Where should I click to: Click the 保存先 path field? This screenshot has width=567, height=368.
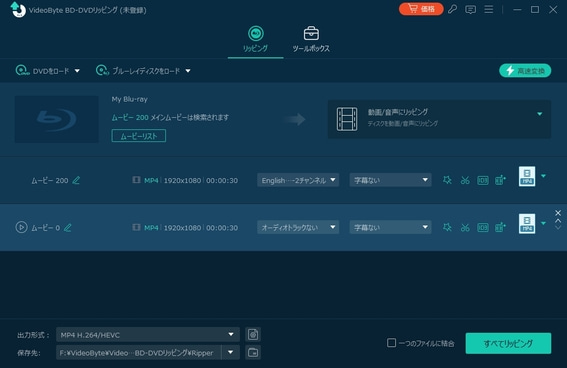[x=138, y=352]
